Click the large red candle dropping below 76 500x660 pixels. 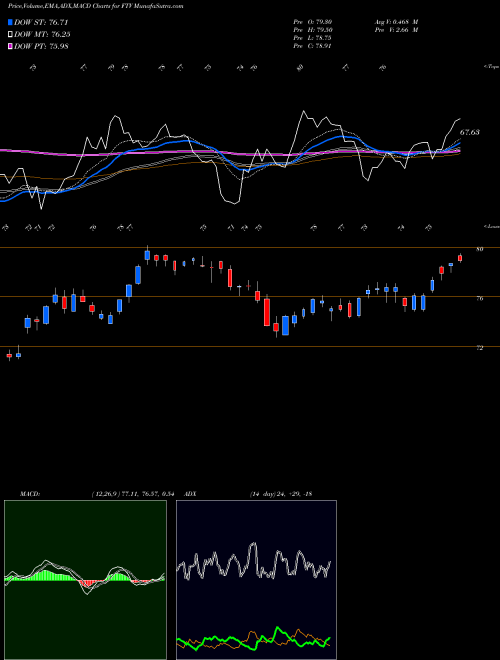[267, 312]
